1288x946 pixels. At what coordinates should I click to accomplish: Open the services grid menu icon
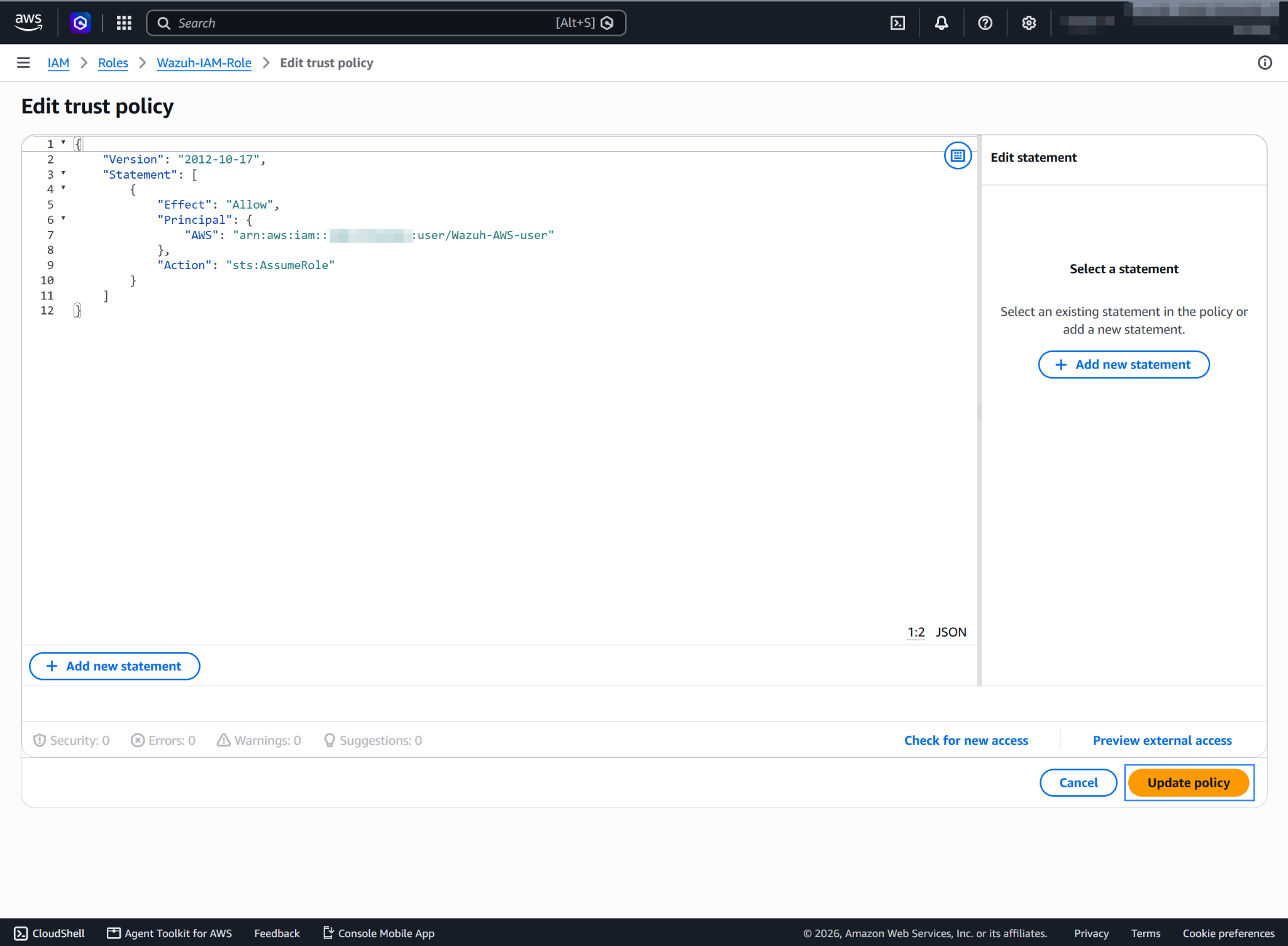(x=124, y=23)
